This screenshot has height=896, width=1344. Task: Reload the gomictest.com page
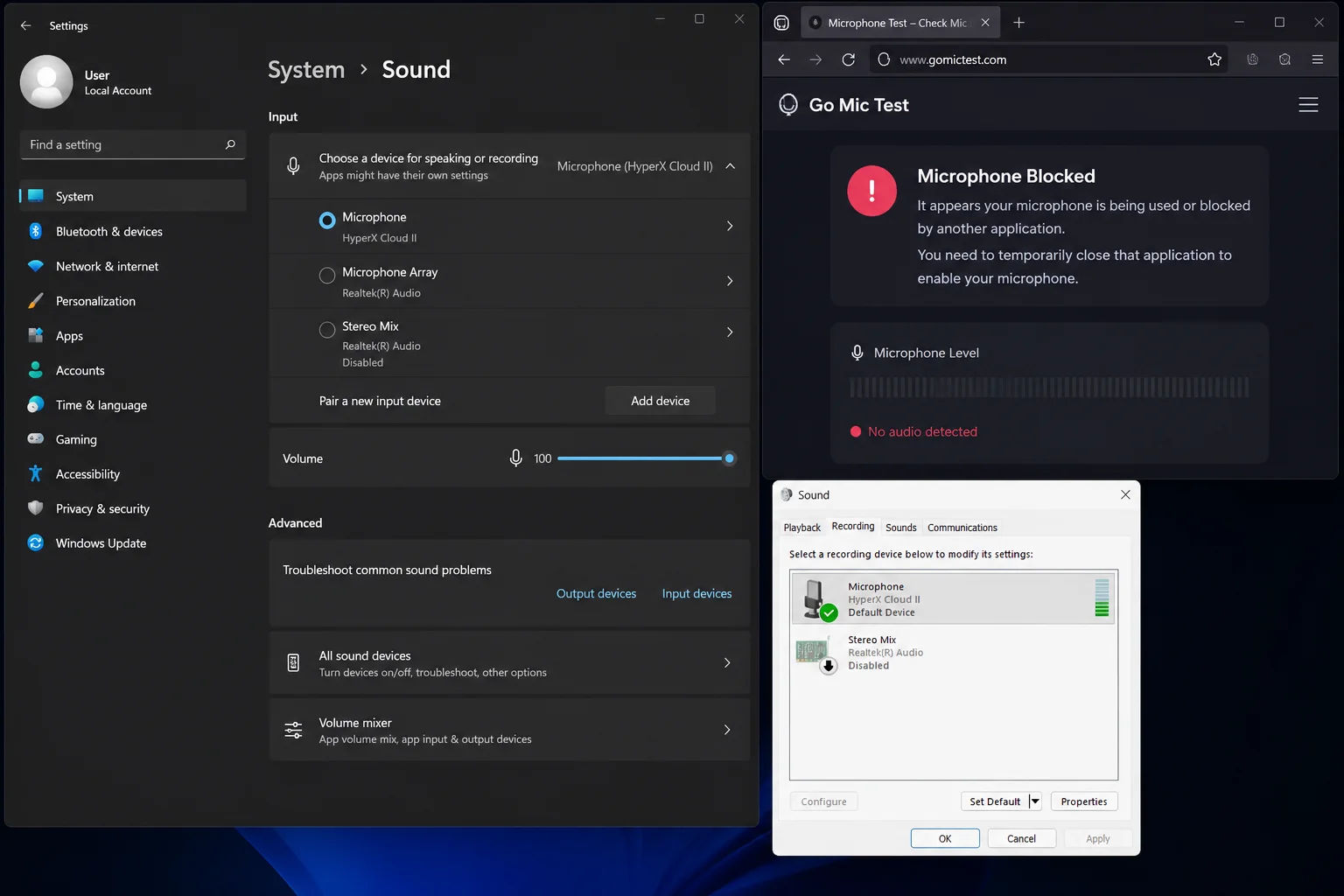(848, 59)
